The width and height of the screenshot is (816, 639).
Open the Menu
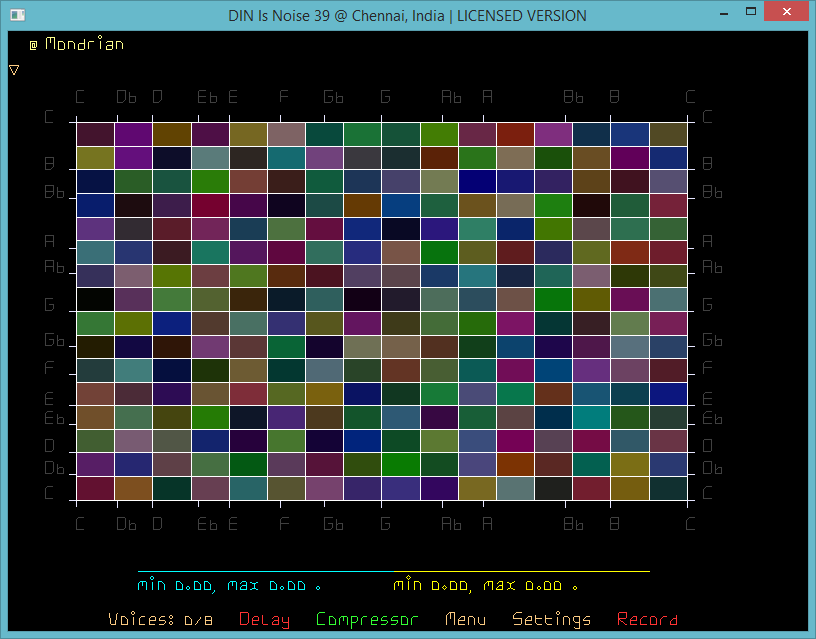[x=466, y=620]
